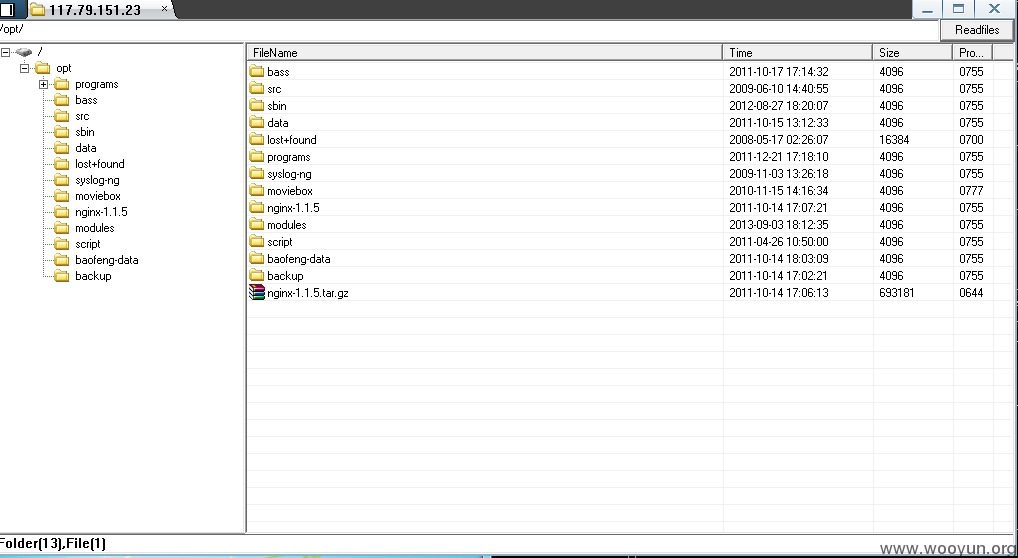
Task: Click the Folder(13),File(1) status text
Action: [x=53, y=544]
